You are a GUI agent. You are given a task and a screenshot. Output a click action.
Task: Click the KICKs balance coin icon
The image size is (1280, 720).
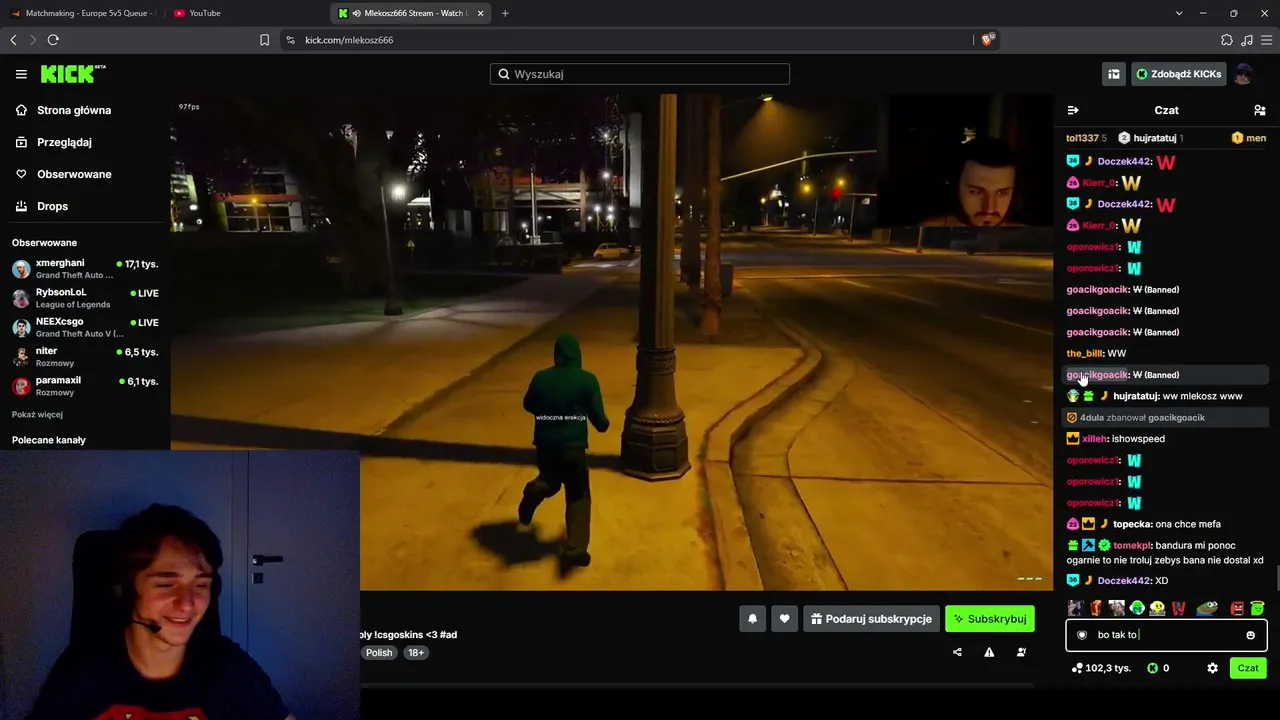(x=1152, y=668)
